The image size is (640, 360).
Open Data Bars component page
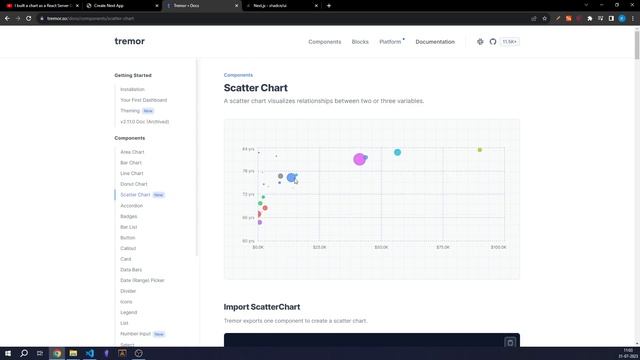click(x=131, y=270)
